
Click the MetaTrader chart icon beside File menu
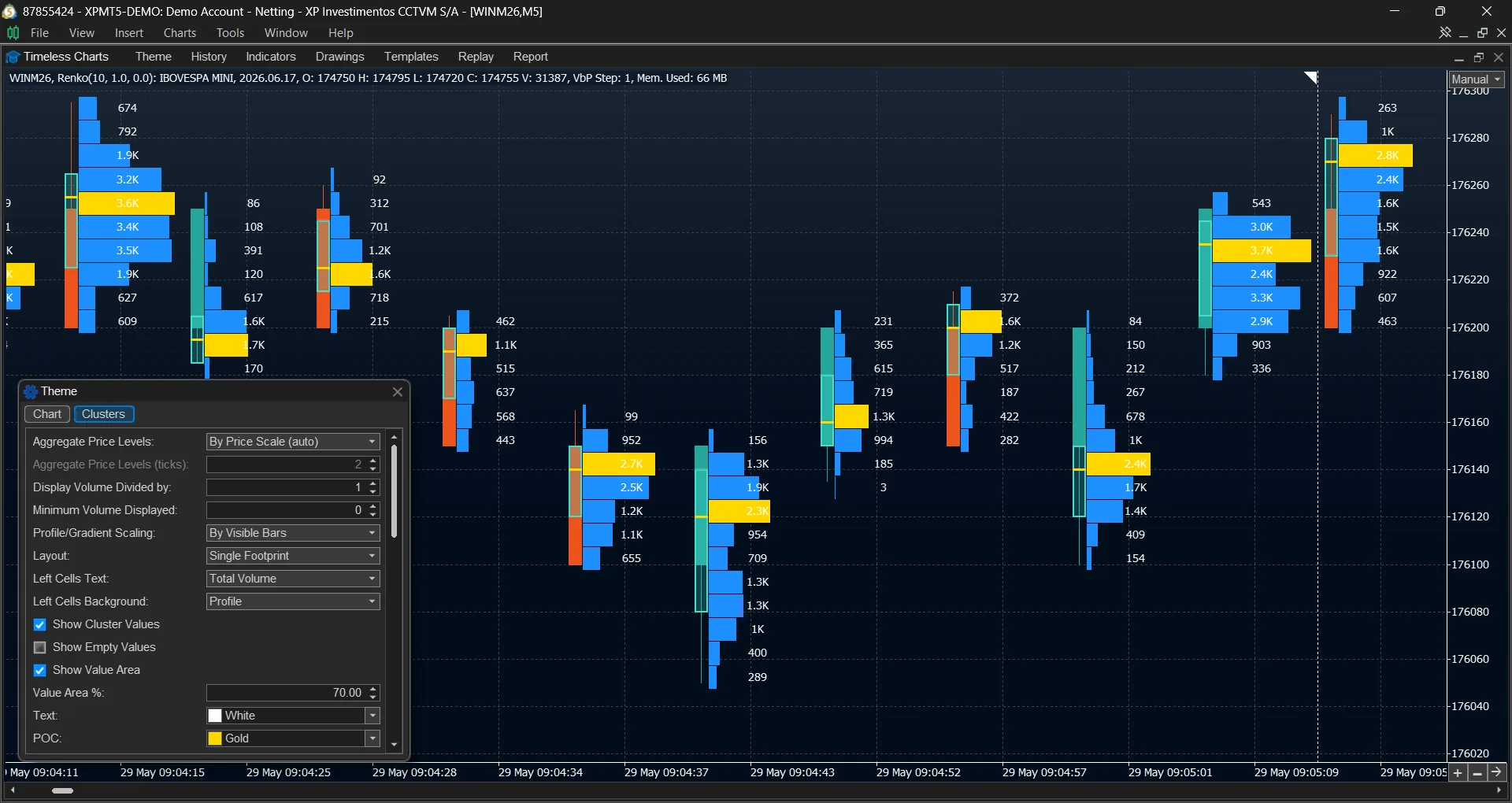pos(13,33)
